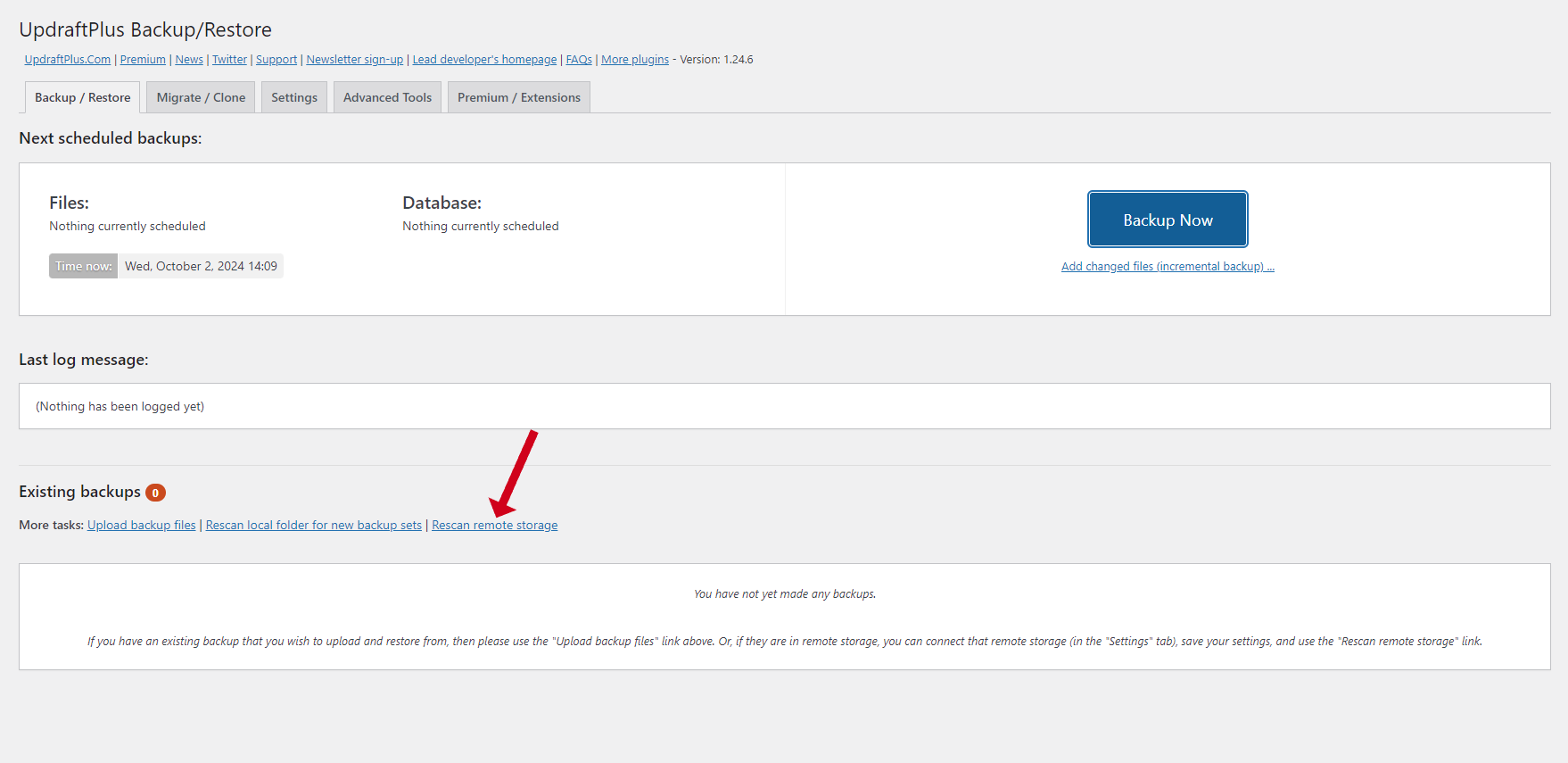Screen dimensions: 1568x763
Task: Visit the Twitter link
Action: coord(229,60)
